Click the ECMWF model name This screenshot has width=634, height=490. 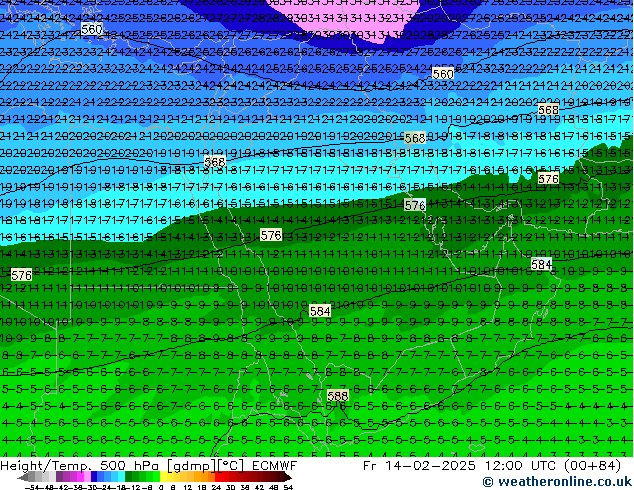(x=275, y=466)
